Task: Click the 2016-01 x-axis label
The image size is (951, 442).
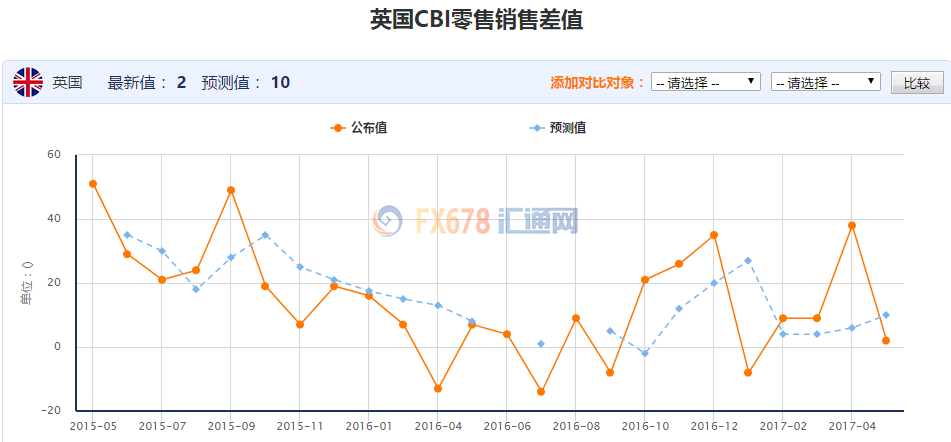Action: tap(369, 426)
